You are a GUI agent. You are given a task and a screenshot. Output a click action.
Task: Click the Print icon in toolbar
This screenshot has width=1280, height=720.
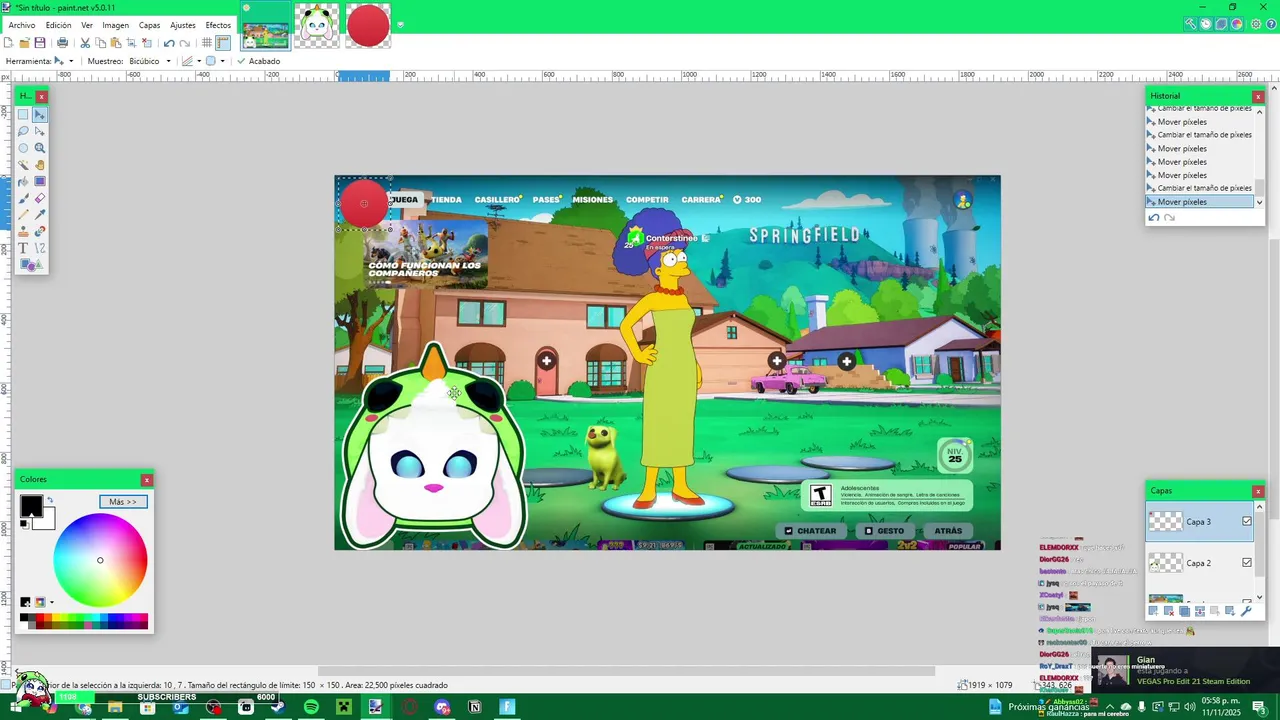point(62,43)
